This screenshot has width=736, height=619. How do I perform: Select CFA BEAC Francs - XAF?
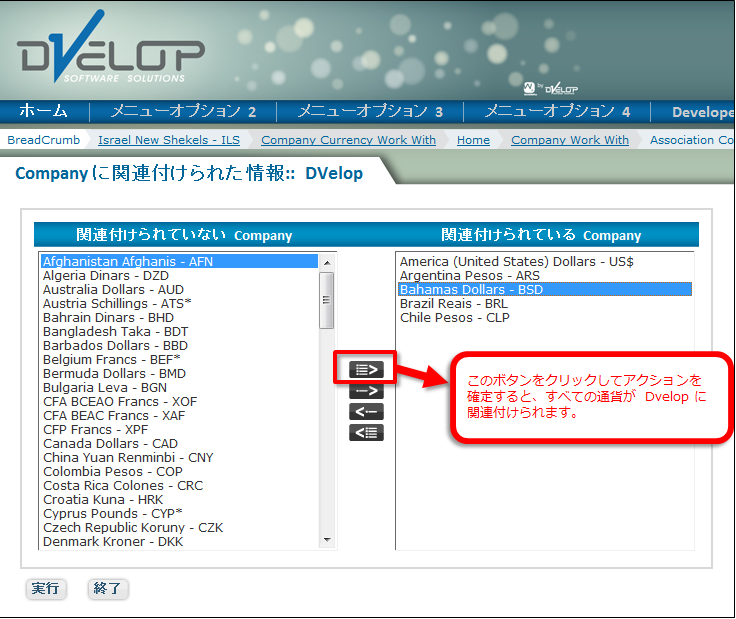click(x=179, y=416)
